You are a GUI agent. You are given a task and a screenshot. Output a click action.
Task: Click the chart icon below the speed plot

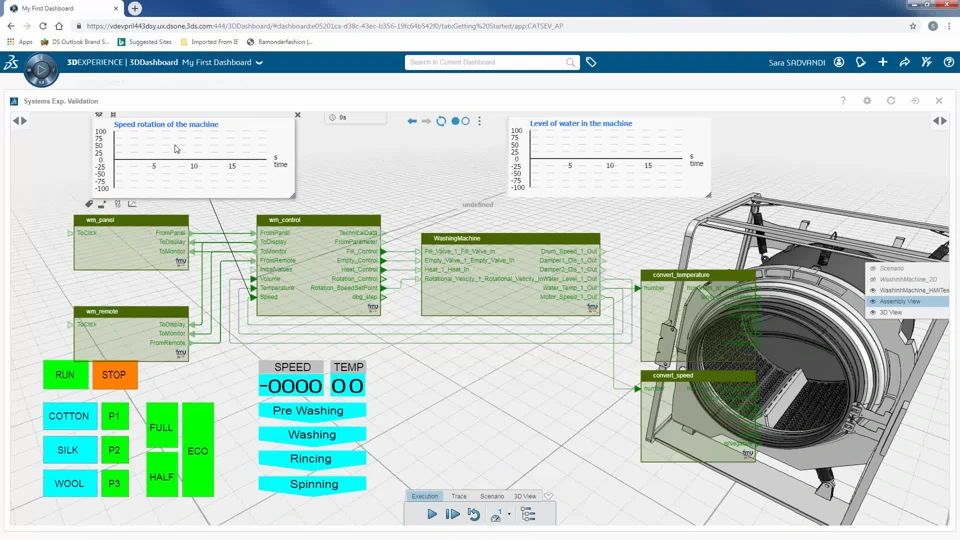tap(132, 204)
